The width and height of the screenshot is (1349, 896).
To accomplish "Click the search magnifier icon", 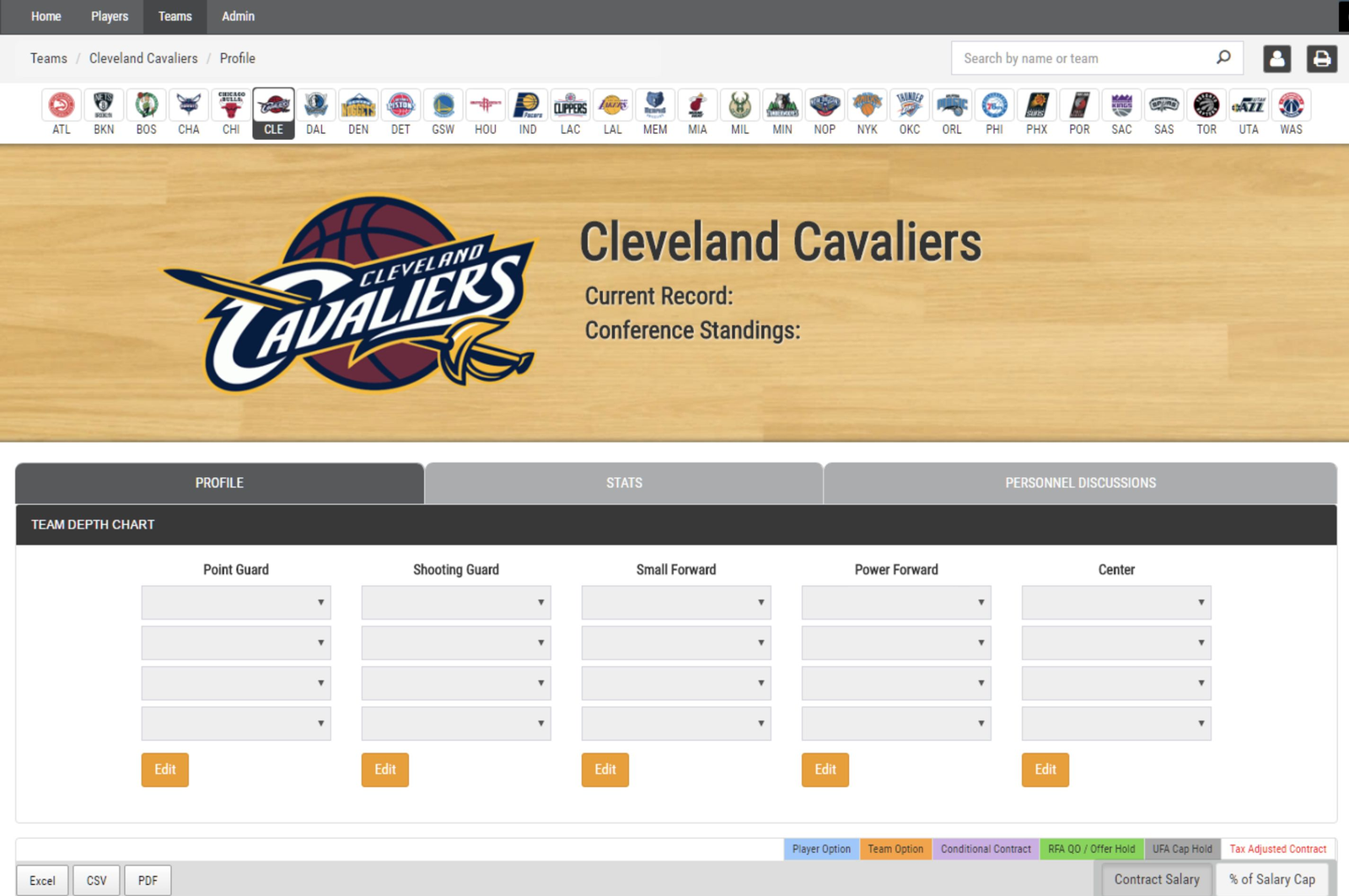I will coord(1223,57).
